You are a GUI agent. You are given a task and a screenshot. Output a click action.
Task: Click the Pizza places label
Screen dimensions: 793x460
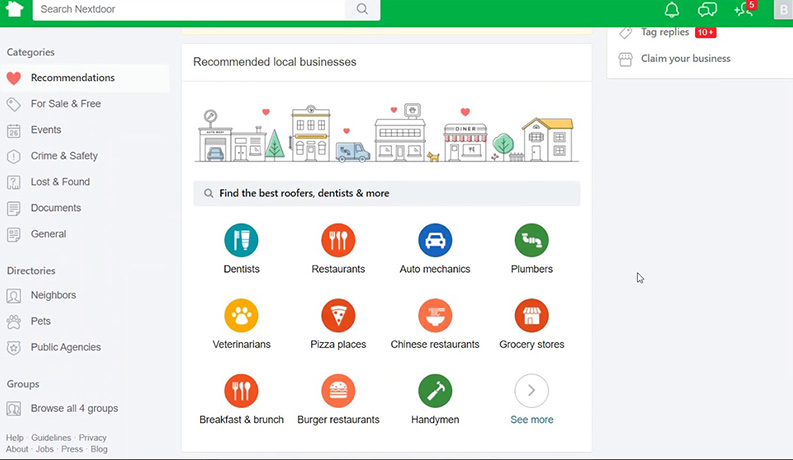coord(338,344)
